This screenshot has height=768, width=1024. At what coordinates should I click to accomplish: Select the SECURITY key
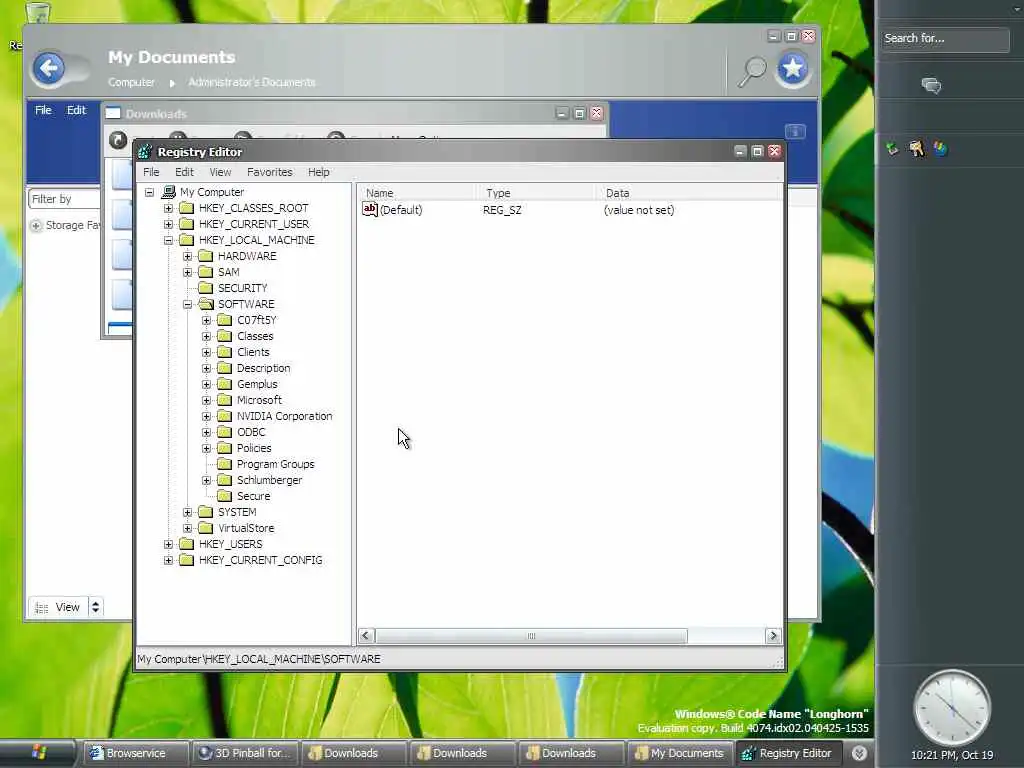pos(242,288)
